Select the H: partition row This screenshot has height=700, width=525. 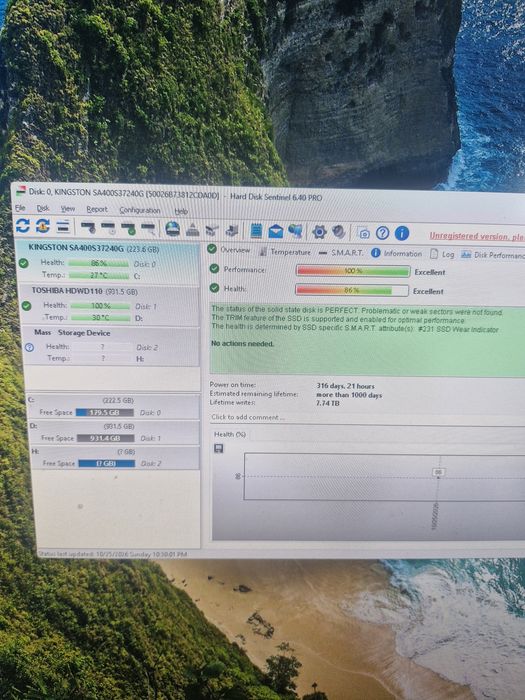coord(115,458)
